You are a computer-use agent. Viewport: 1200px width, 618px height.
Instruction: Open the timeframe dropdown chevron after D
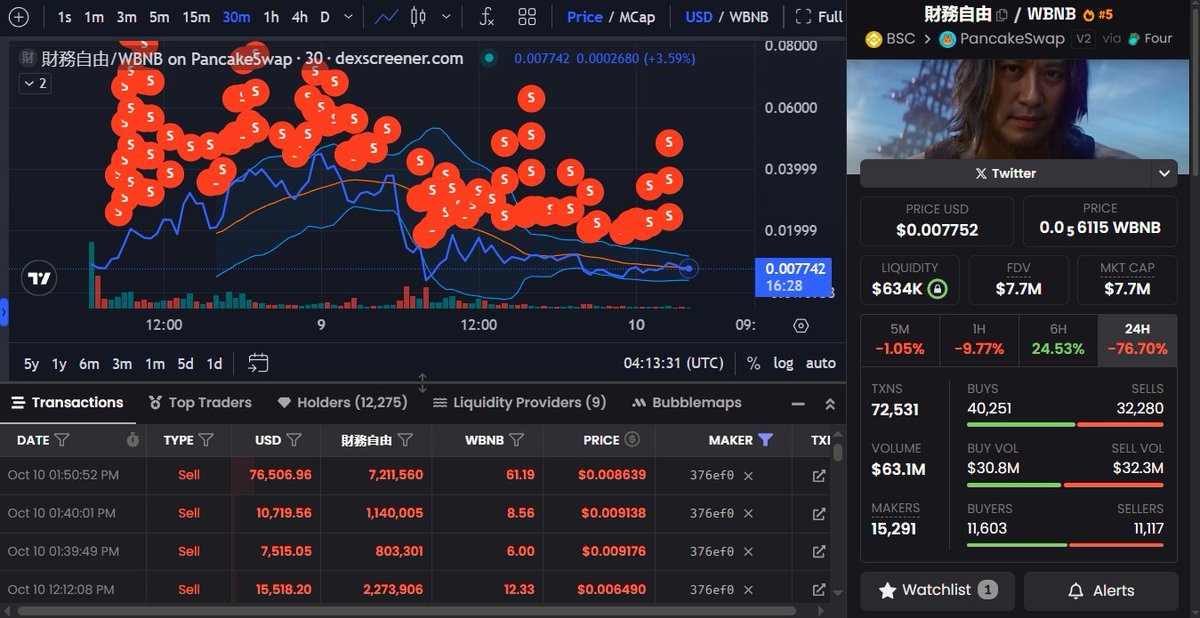click(x=347, y=17)
